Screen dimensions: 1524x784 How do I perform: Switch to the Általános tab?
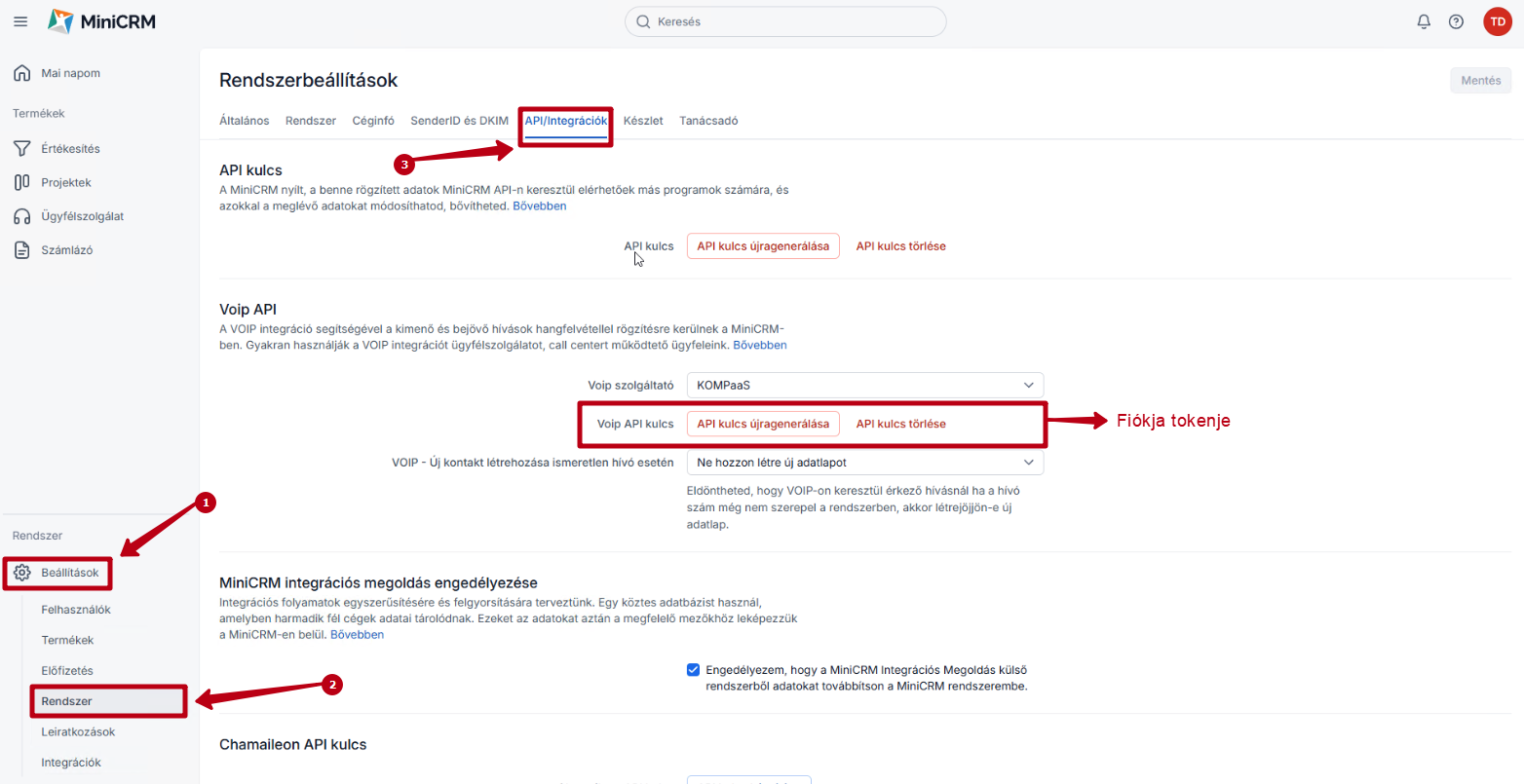[x=245, y=121]
